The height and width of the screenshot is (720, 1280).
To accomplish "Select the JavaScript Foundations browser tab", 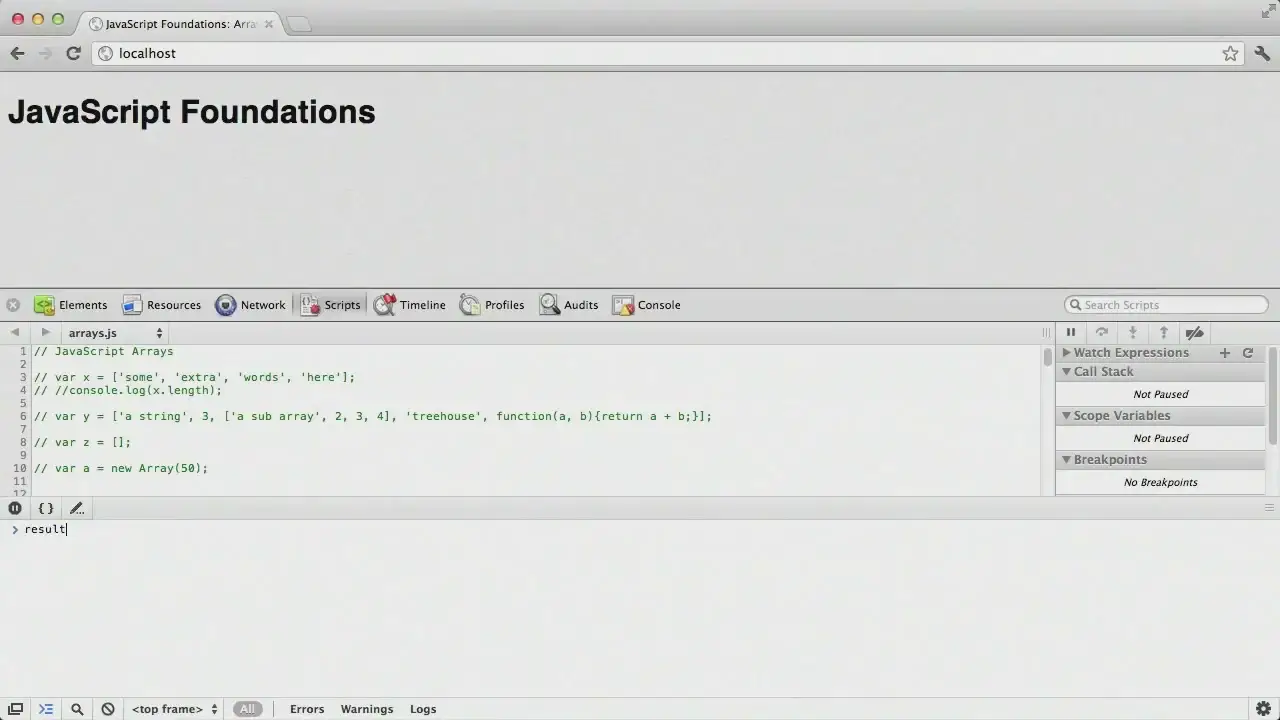I will tap(180, 23).
